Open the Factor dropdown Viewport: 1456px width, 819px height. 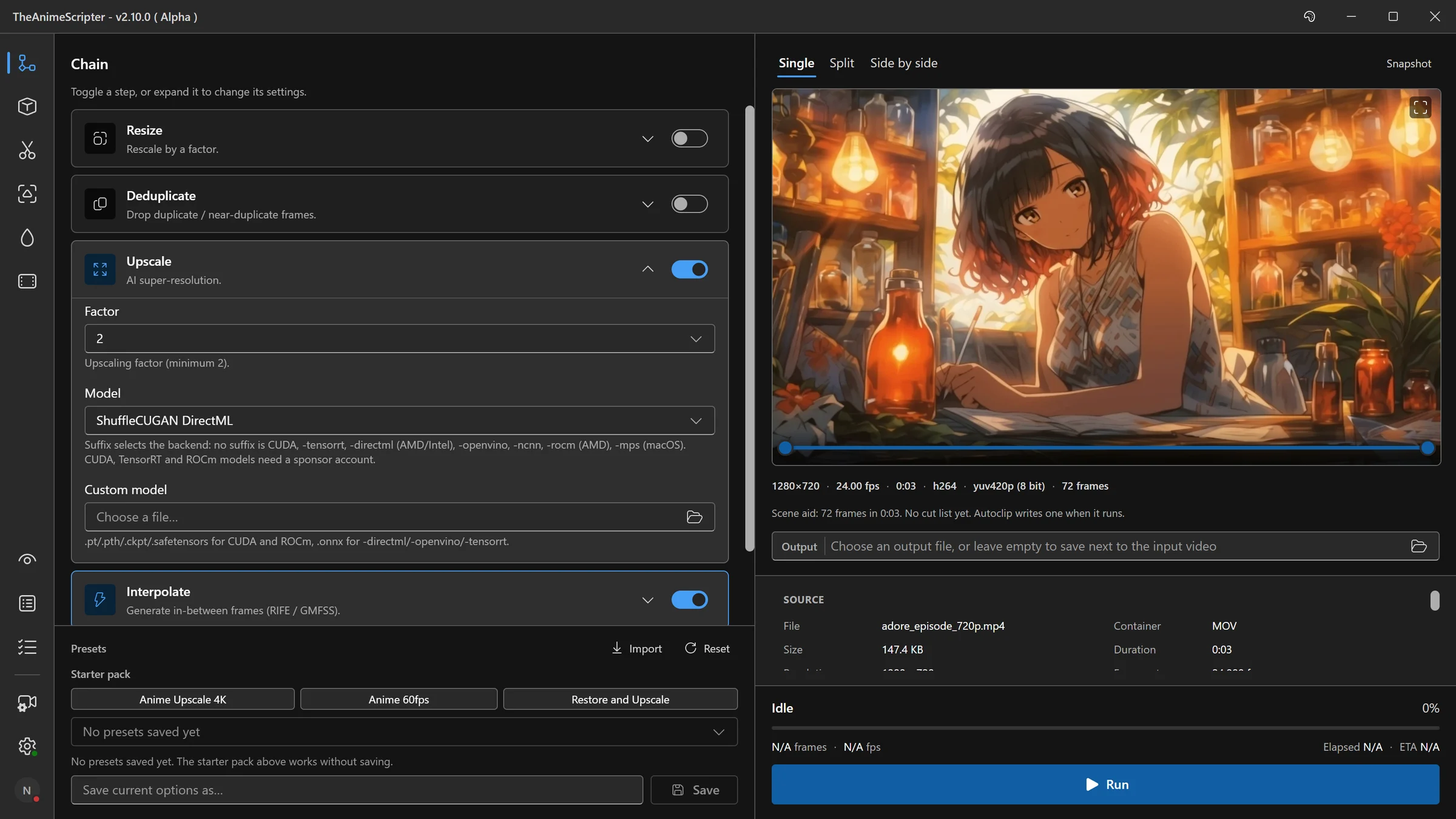click(400, 339)
